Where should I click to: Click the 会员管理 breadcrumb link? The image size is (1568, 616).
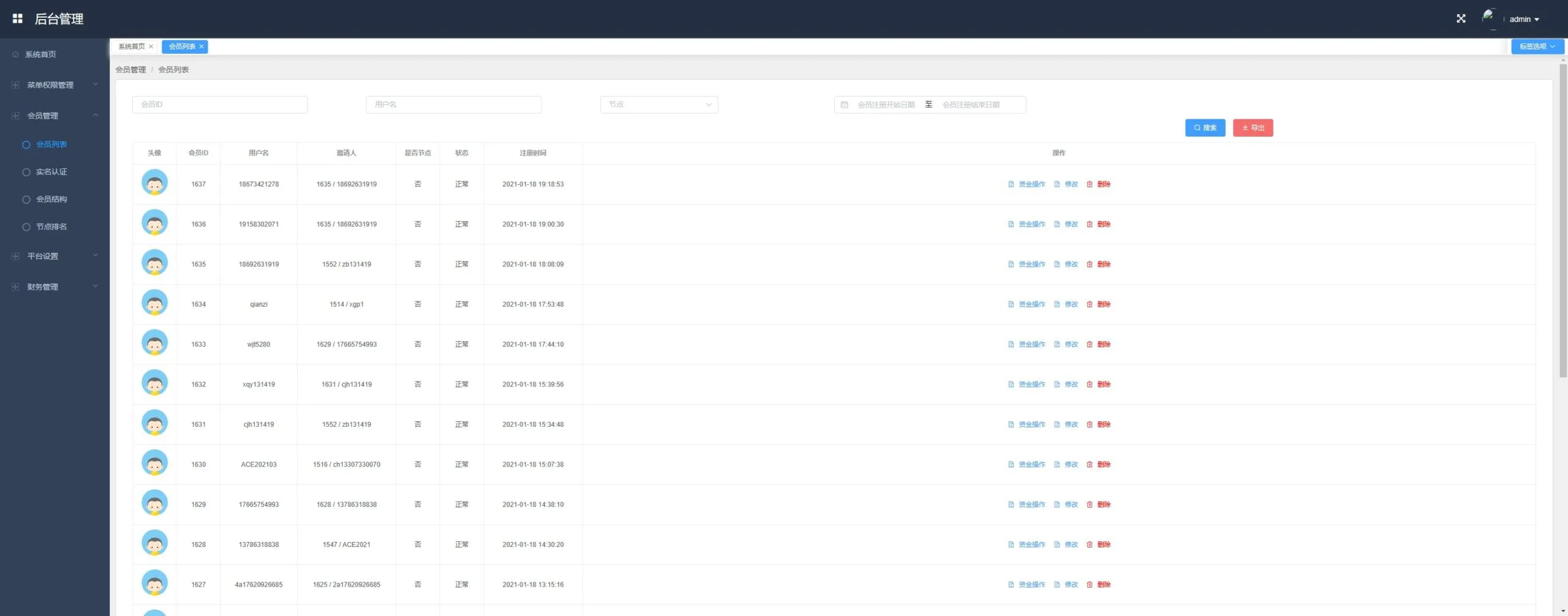(130, 70)
